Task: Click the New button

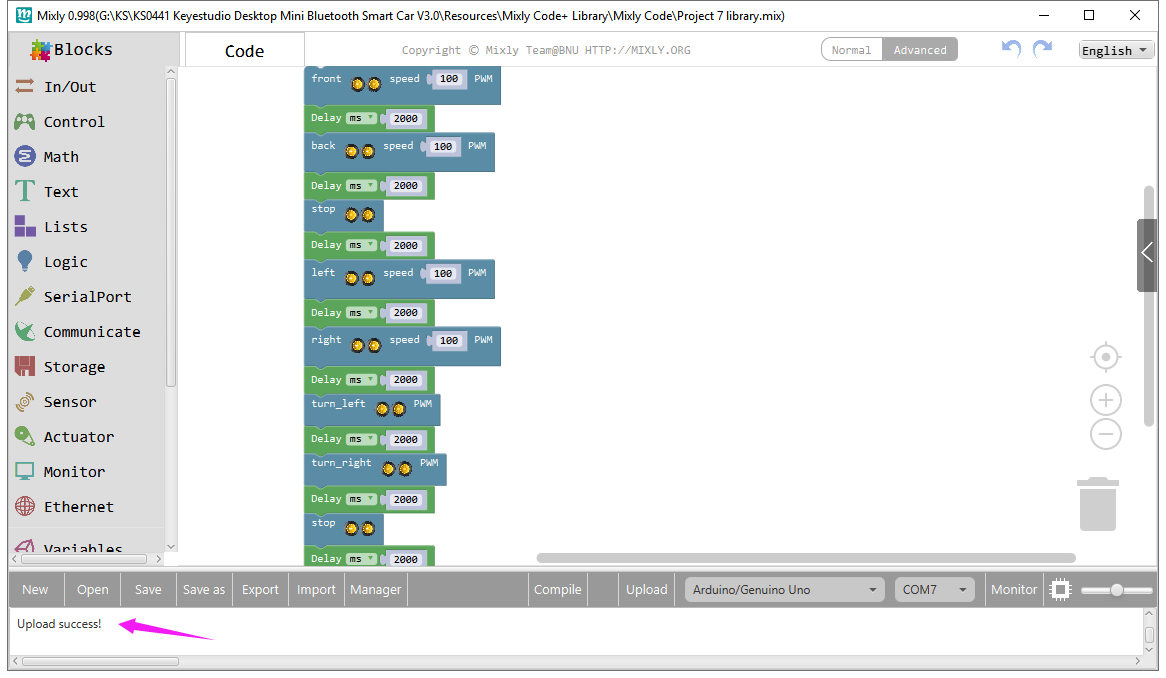Action: (x=35, y=590)
